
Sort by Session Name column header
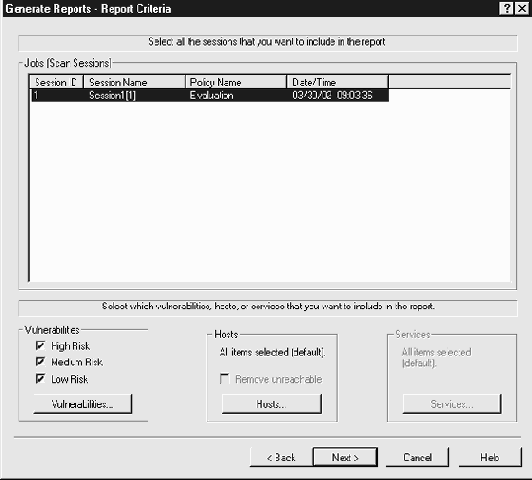tap(134, 82)
